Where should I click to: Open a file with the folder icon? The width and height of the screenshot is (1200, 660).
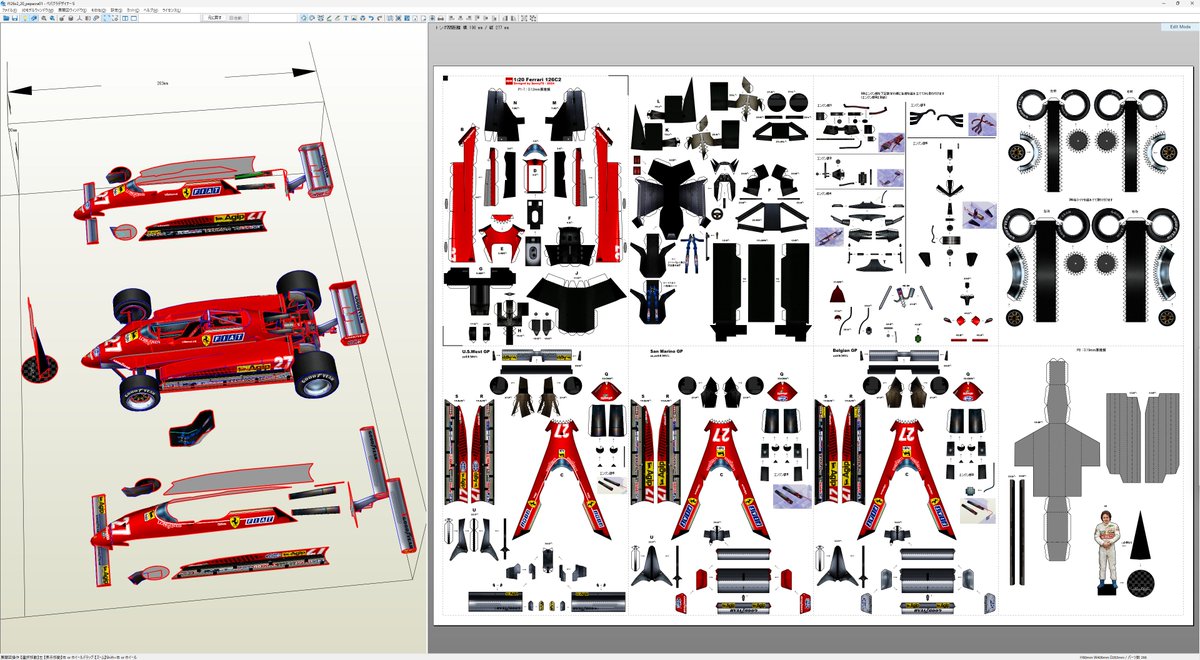tap(6, 18)
